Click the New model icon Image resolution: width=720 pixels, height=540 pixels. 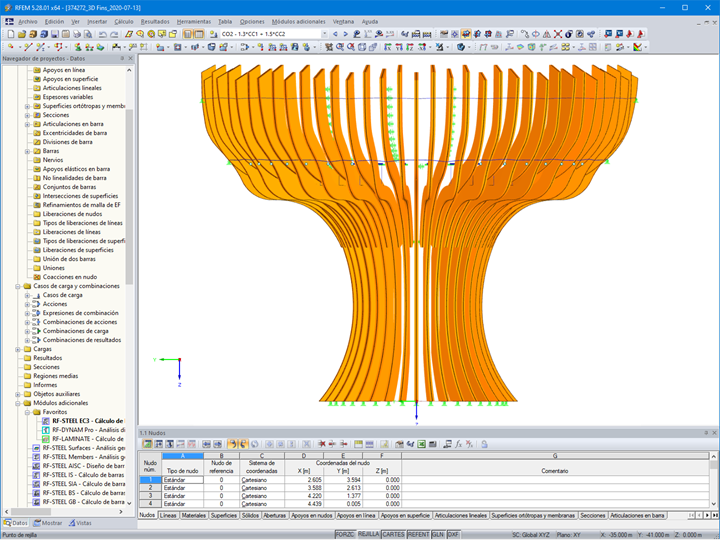pos(11,34)
